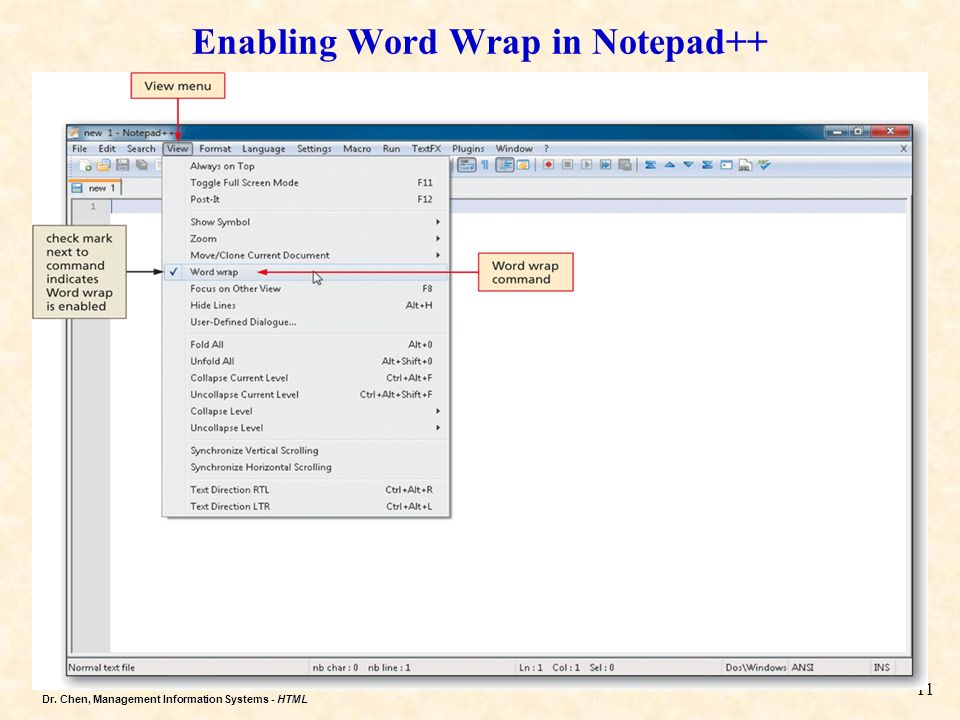Click the blue window-shaped toolbar icon
The width and height of the screenshot is (960, 720).
(726, 165)
